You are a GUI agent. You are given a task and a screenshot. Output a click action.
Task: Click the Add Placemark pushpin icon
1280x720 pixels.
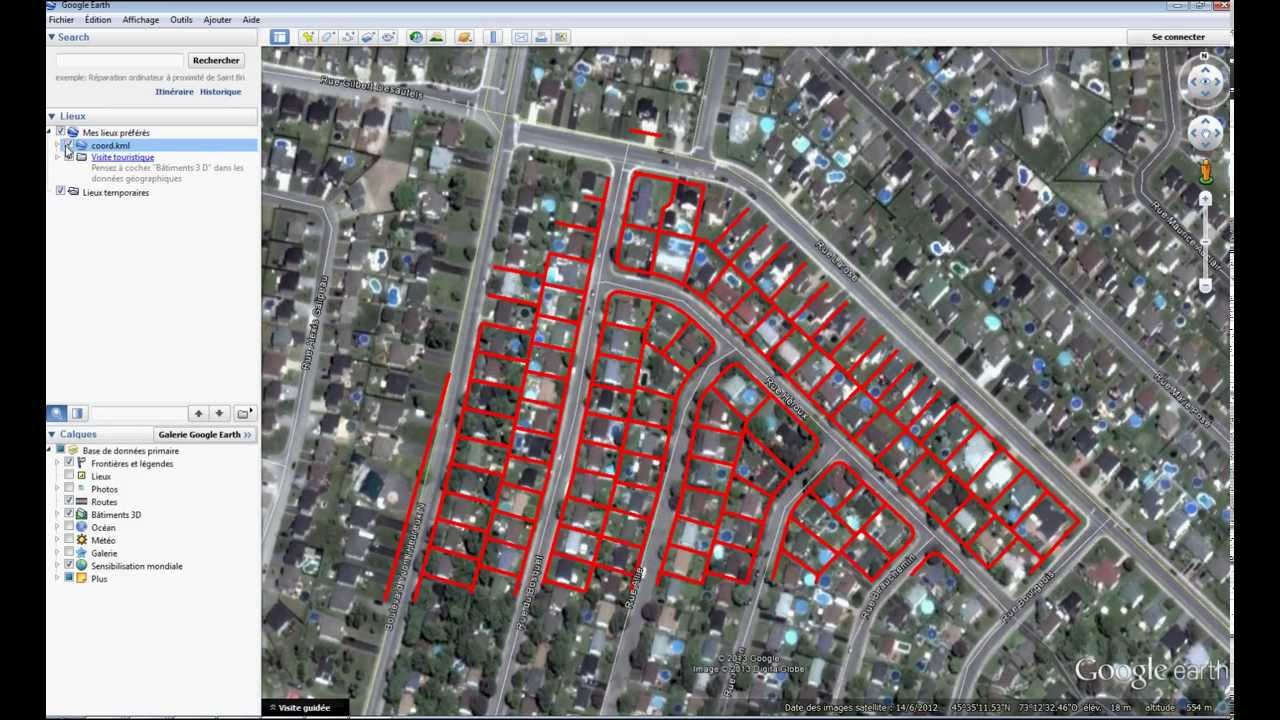click(x=308, y=37)
